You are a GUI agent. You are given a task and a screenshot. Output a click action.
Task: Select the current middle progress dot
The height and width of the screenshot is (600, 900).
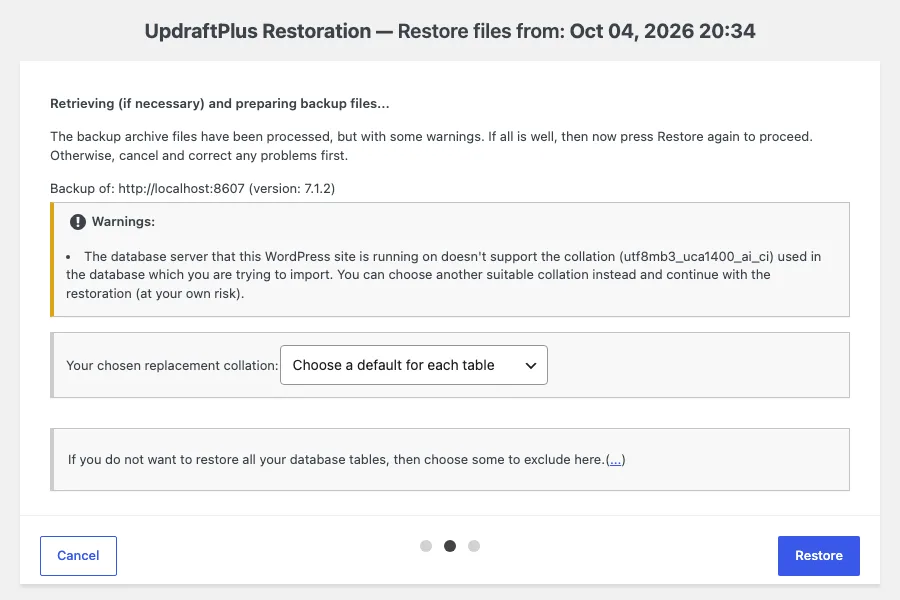point(450,545)
